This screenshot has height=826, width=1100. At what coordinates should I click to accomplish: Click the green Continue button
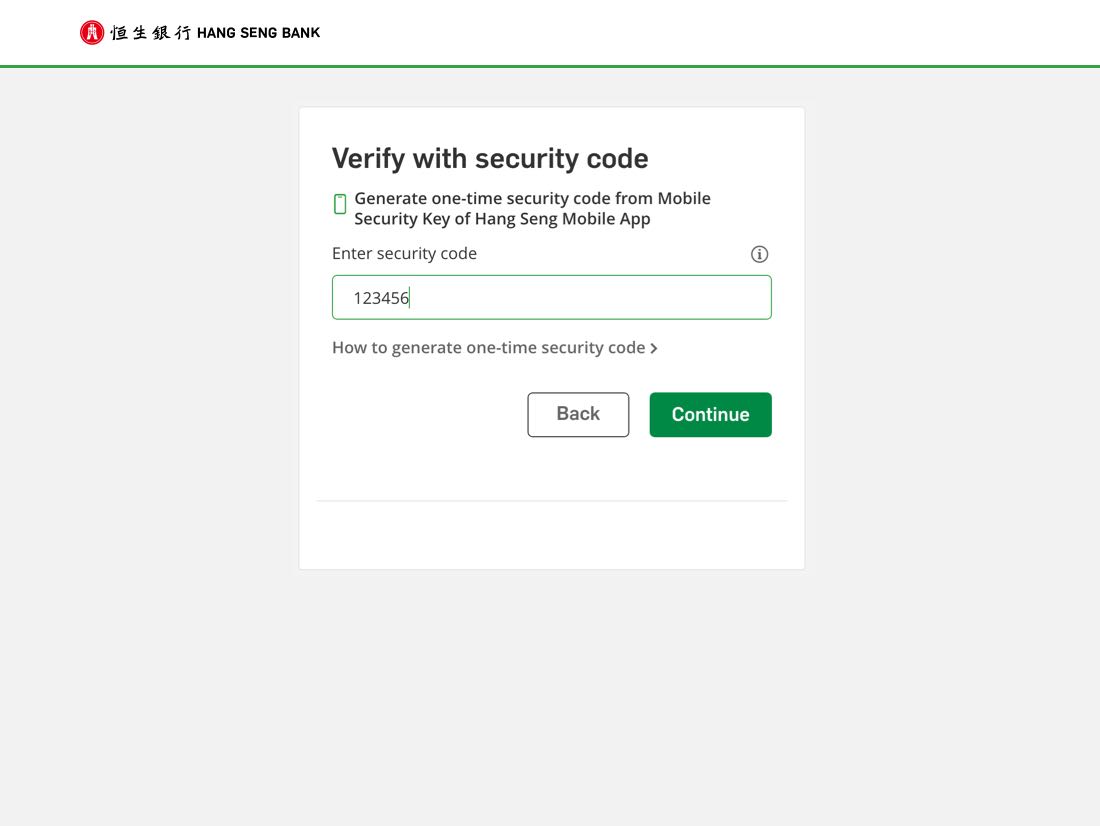tap(711, 414)
